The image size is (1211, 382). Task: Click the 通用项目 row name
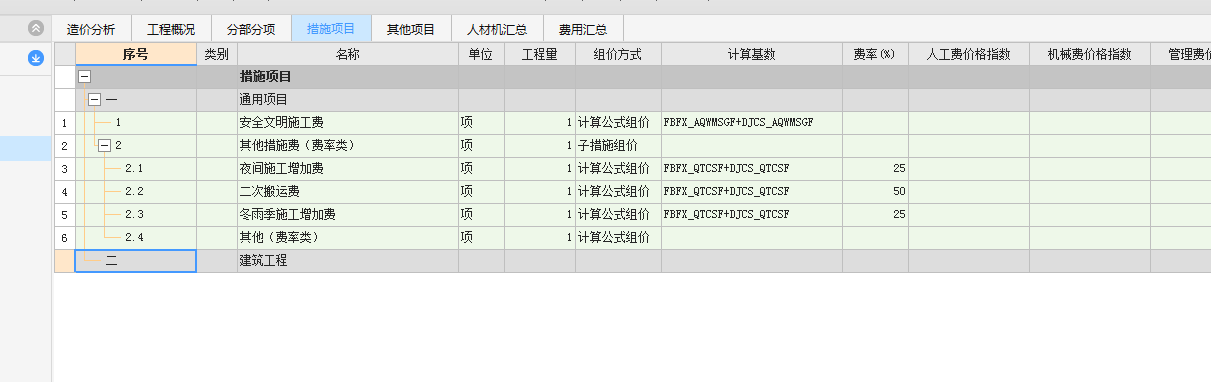(x=348, y=99)
